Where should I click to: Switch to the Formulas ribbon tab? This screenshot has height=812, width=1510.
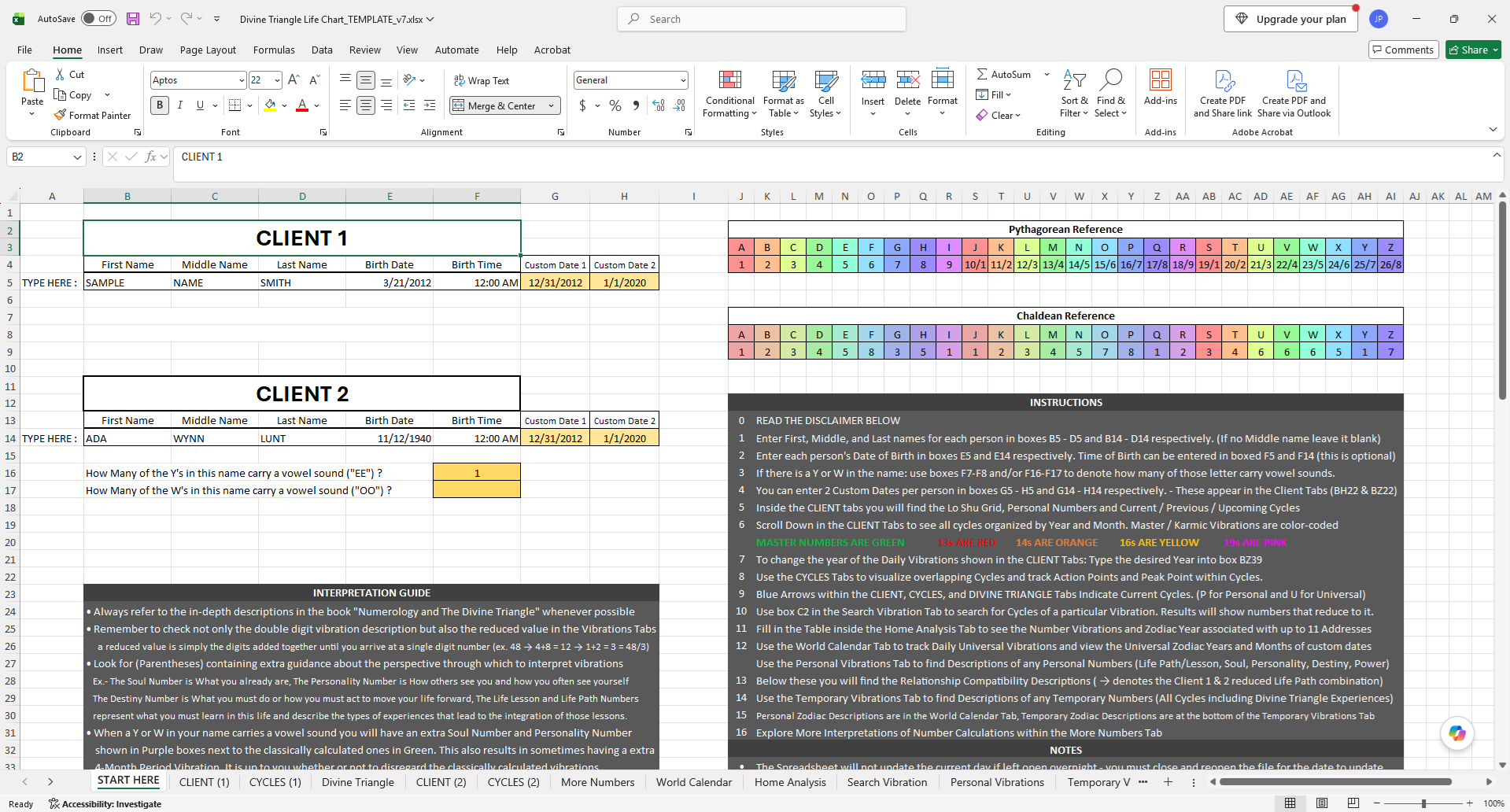click(x=274, y=50)
